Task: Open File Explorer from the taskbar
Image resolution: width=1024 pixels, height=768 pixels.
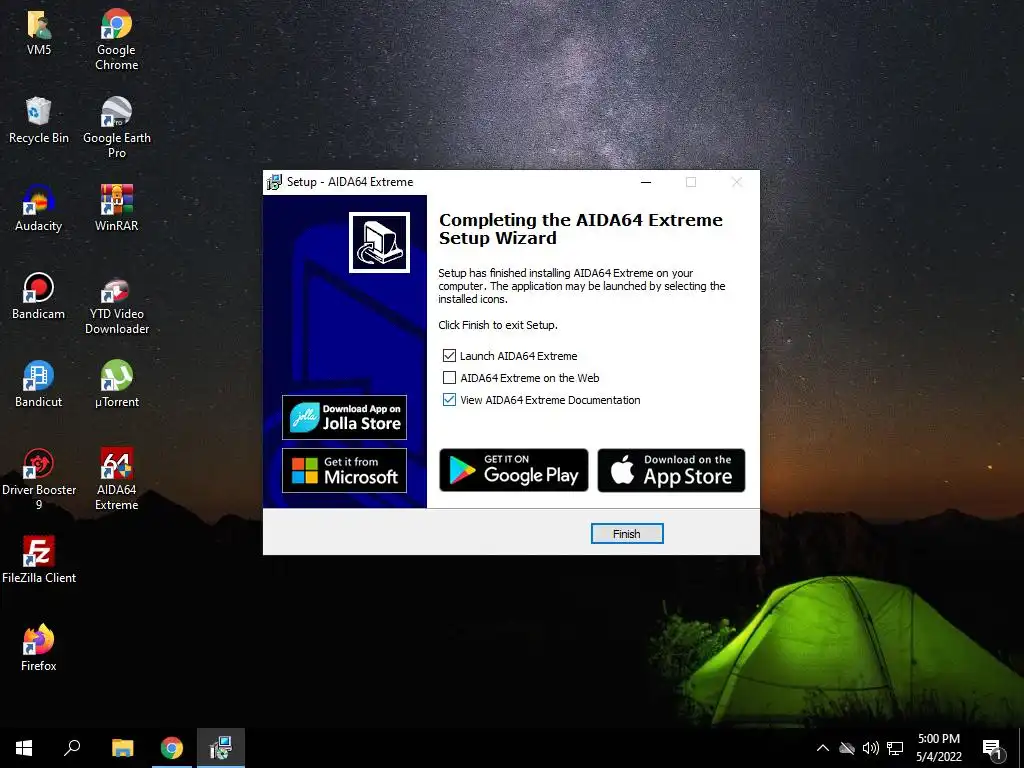Action: (122, 748)
